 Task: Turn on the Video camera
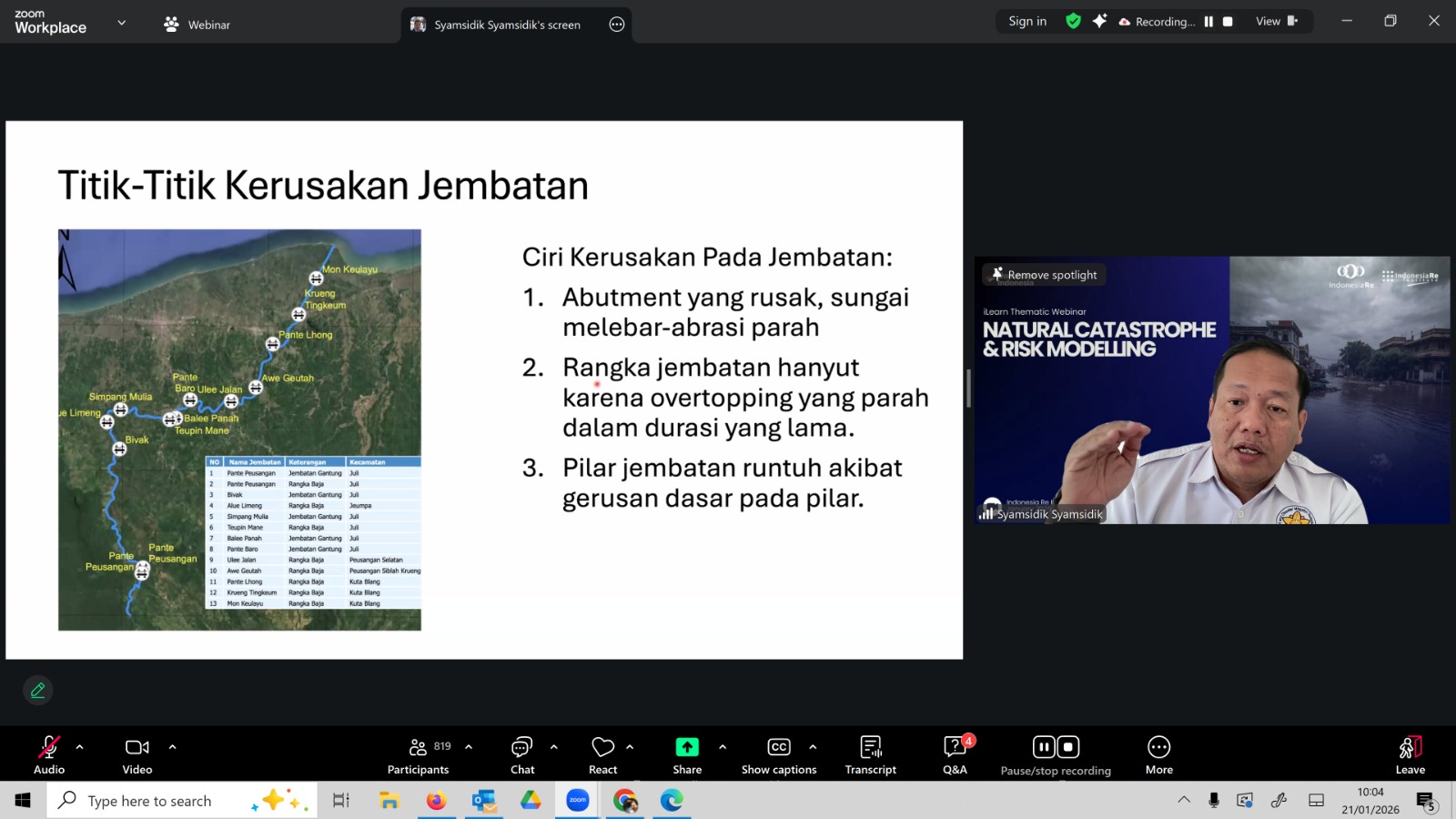pos(137,755)
